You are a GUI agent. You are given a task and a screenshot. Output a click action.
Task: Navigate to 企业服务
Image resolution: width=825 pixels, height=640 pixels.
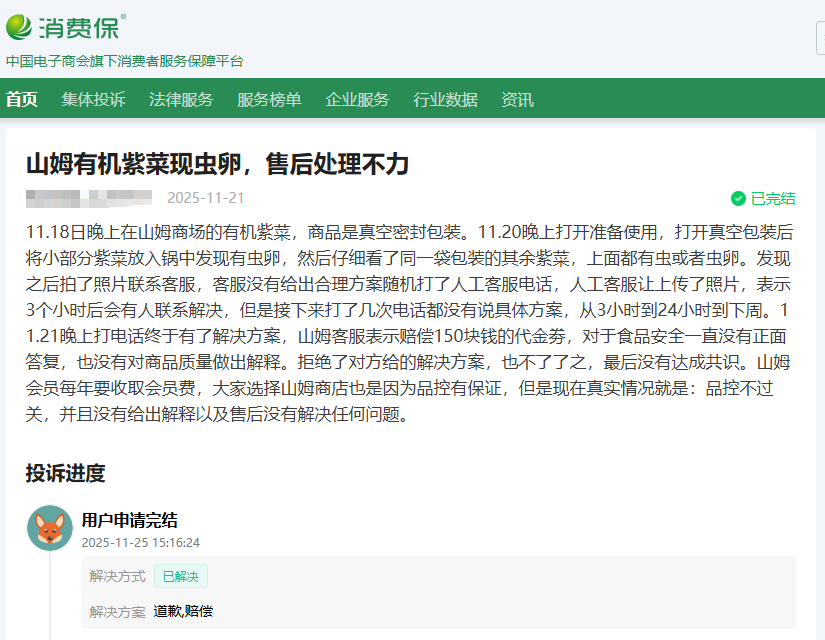(x=357, y=99)
